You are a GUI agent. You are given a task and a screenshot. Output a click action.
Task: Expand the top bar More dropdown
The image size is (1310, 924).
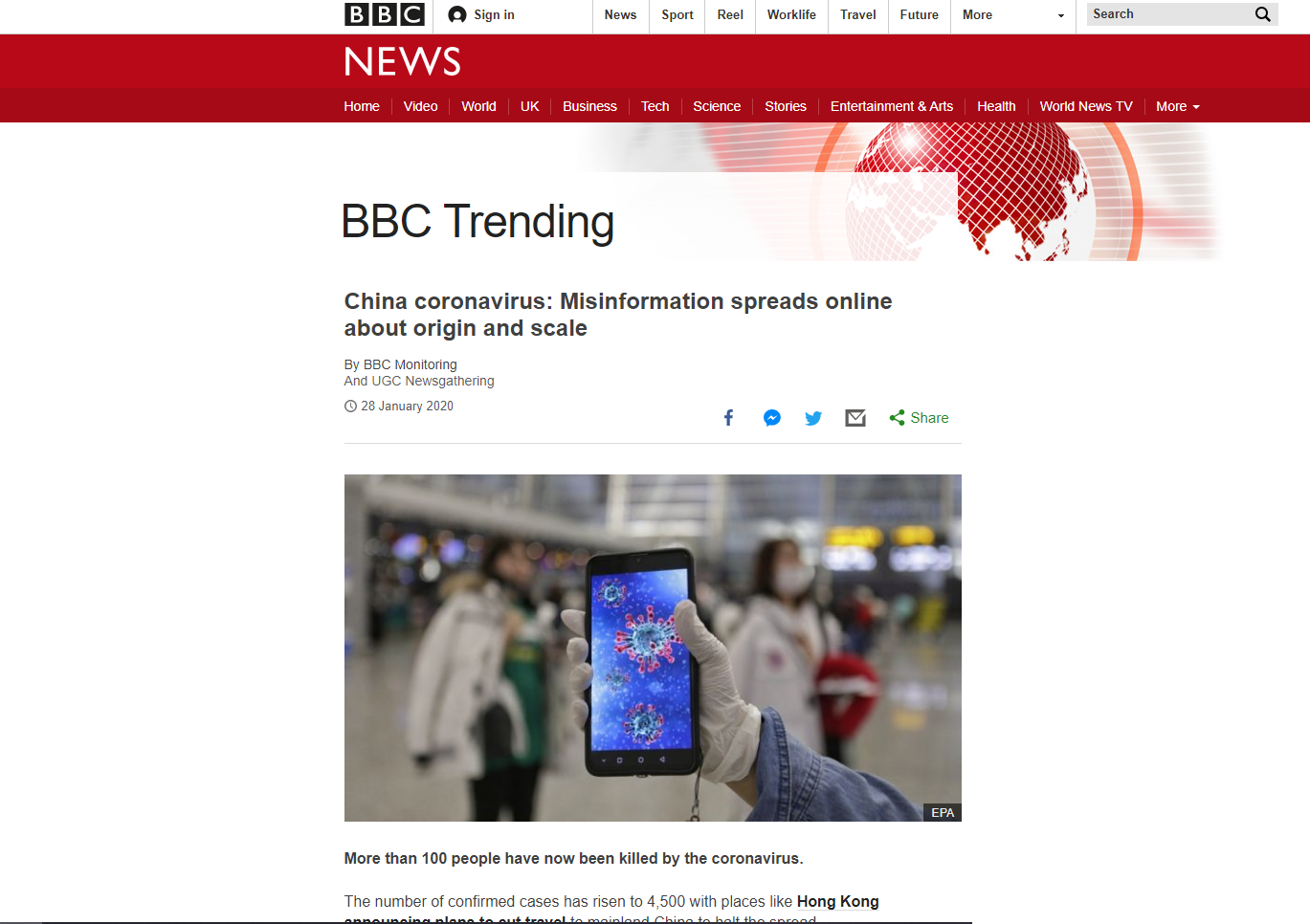[x=1013, y=15]
